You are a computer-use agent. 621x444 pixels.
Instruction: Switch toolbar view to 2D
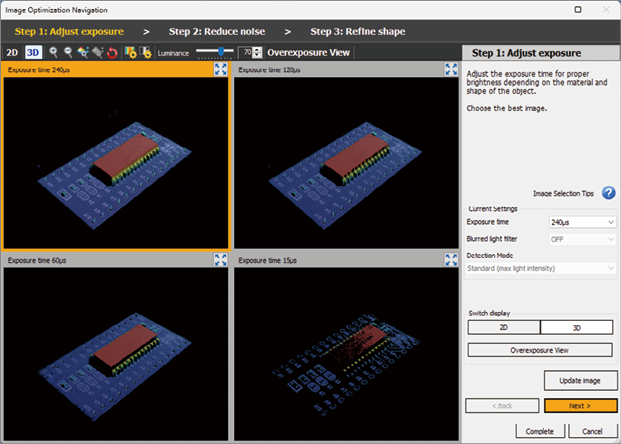(12, 52)
